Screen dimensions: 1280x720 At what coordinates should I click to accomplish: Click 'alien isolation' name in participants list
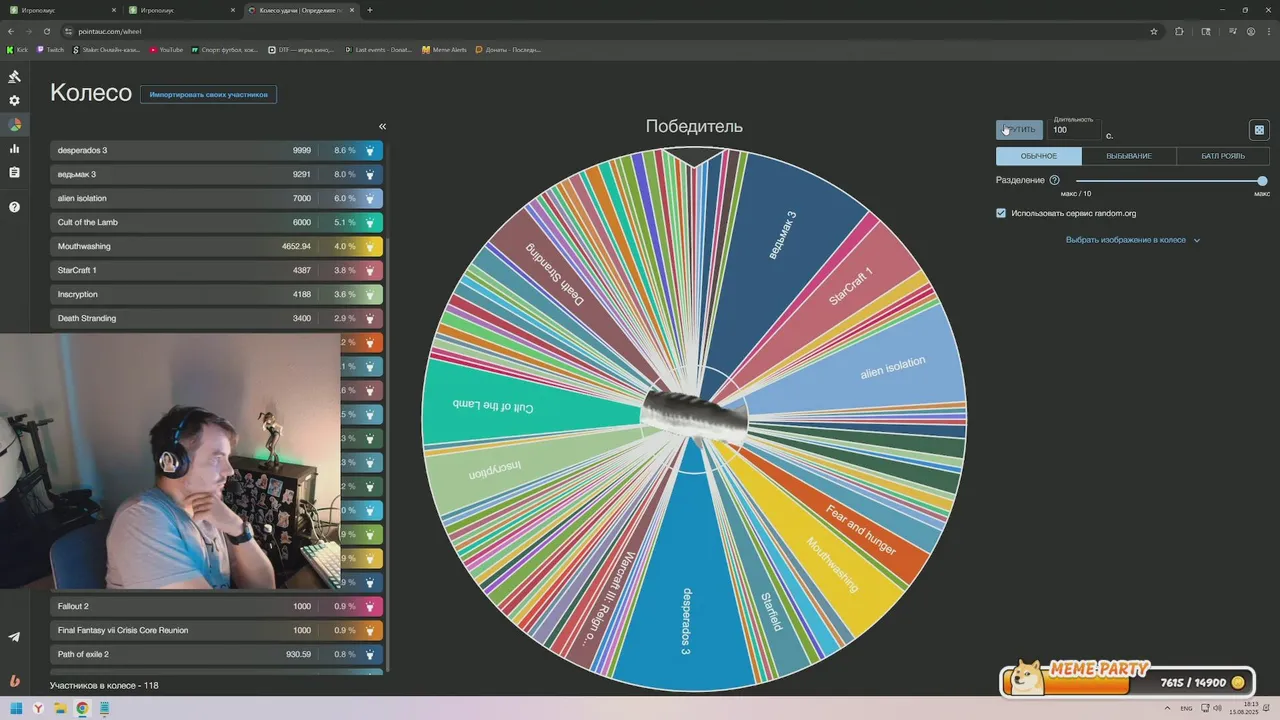click(x=82, y=198)
